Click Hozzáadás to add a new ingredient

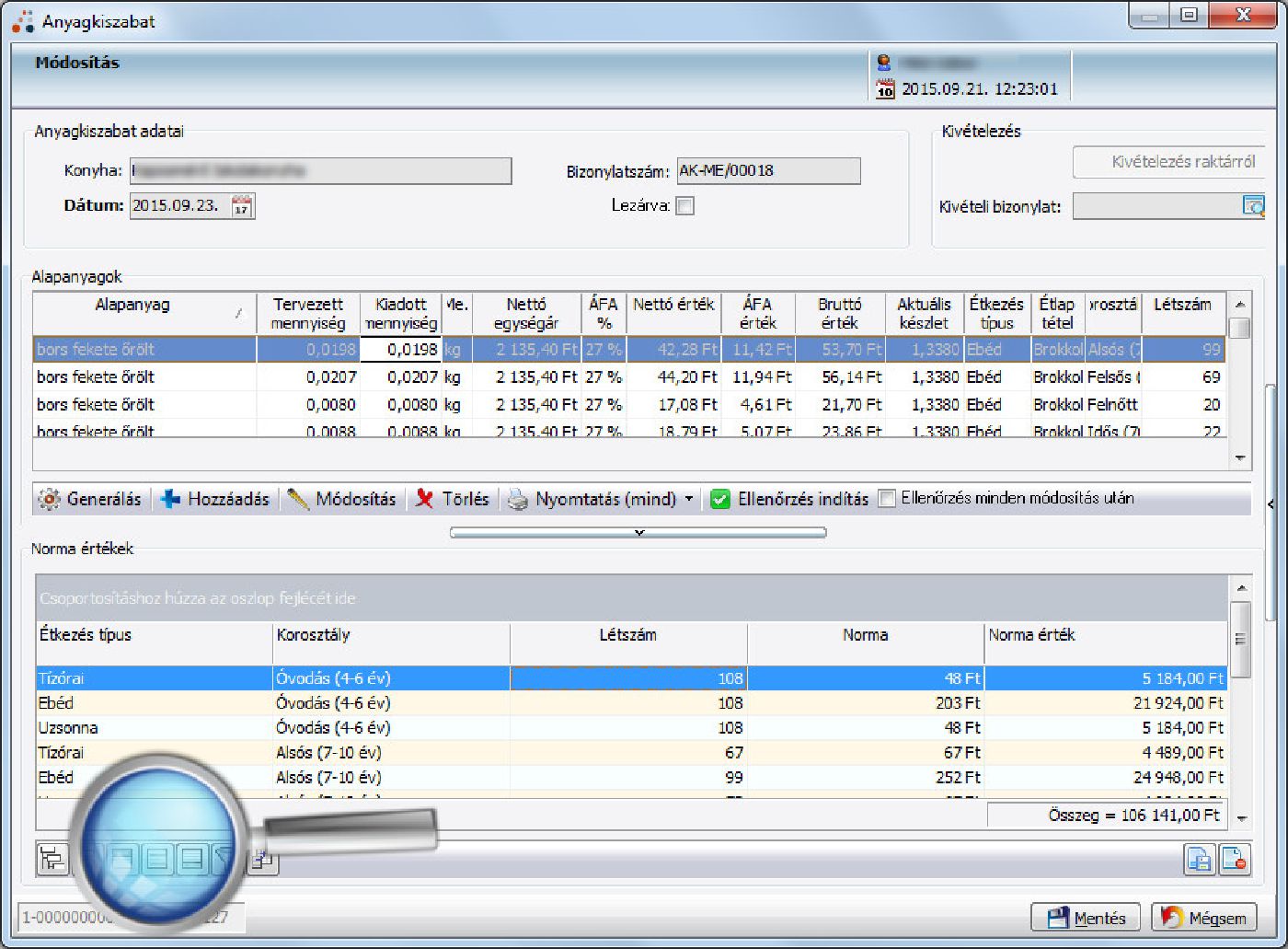coord(216,499)
